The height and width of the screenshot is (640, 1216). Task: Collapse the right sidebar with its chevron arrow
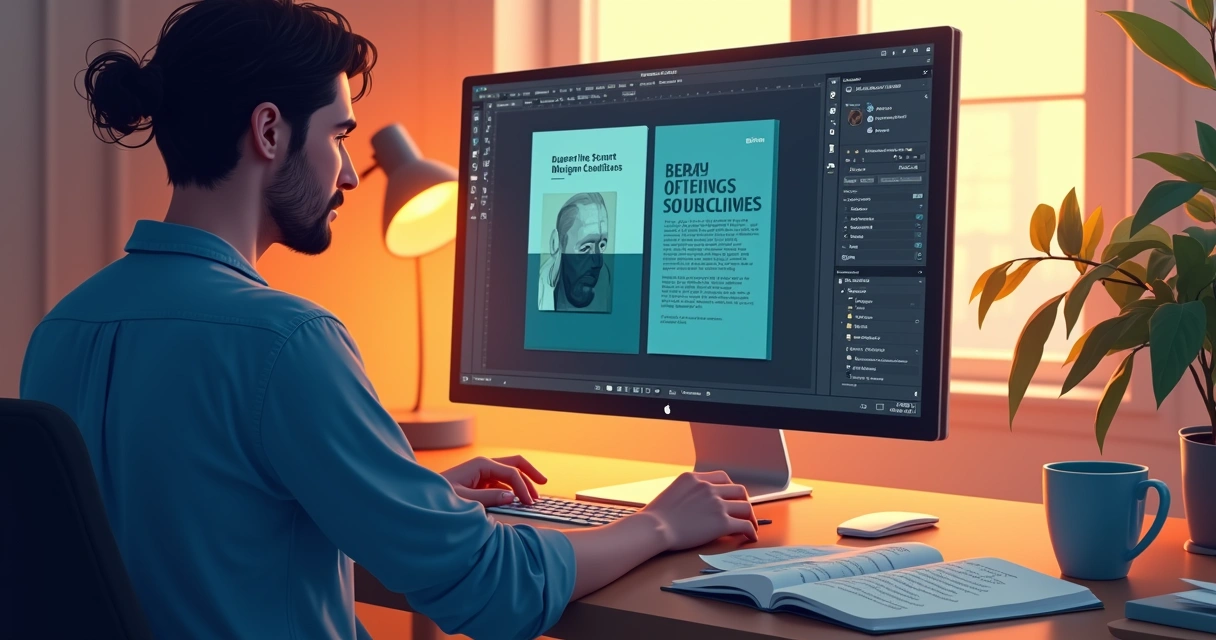926,97
